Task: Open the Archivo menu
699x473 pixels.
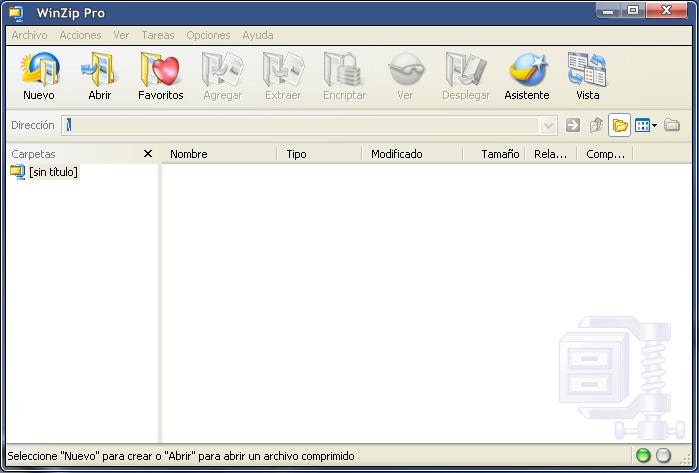Action: coord(29,35)
